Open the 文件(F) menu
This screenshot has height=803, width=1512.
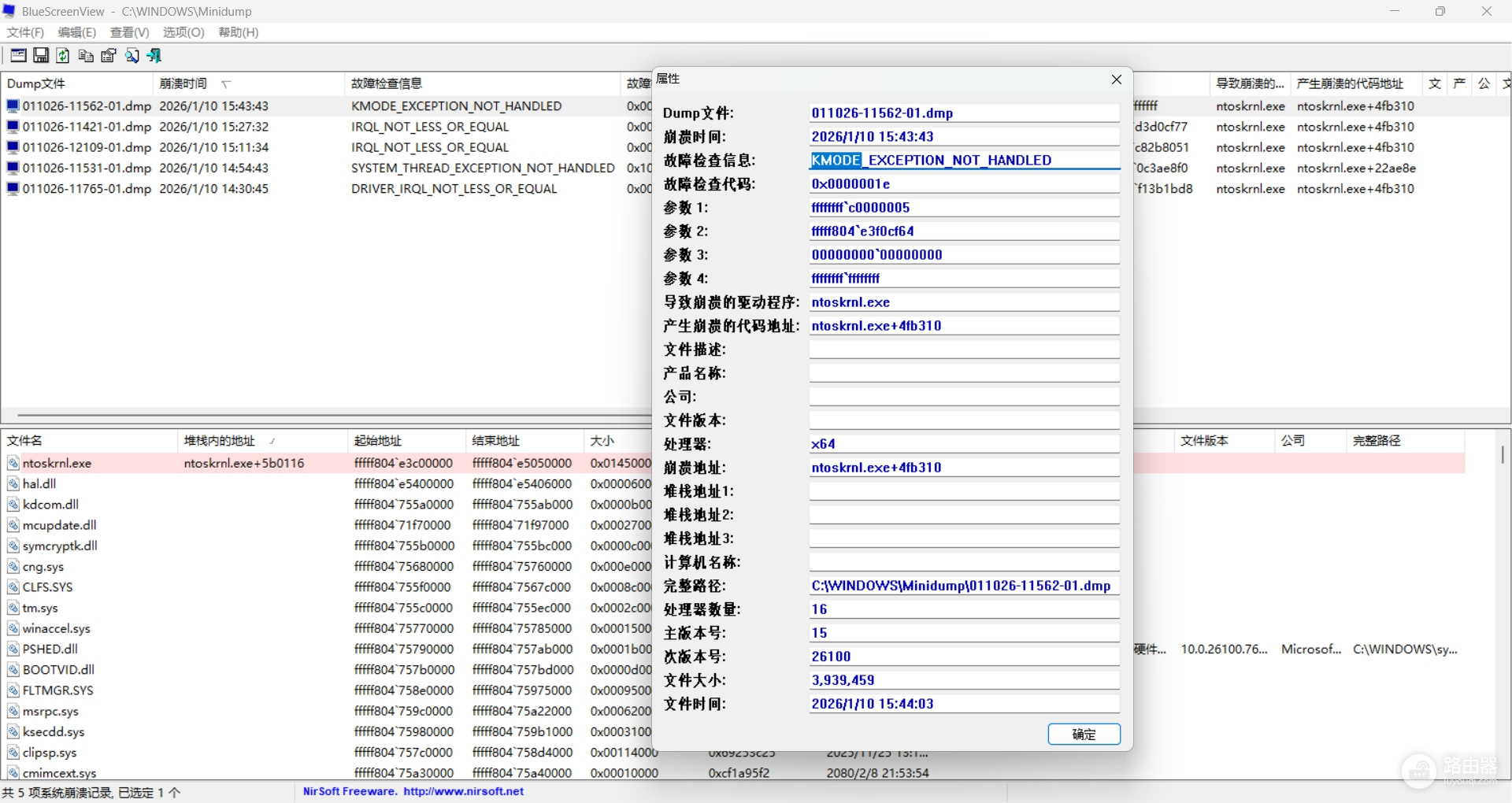pos(25,32)
